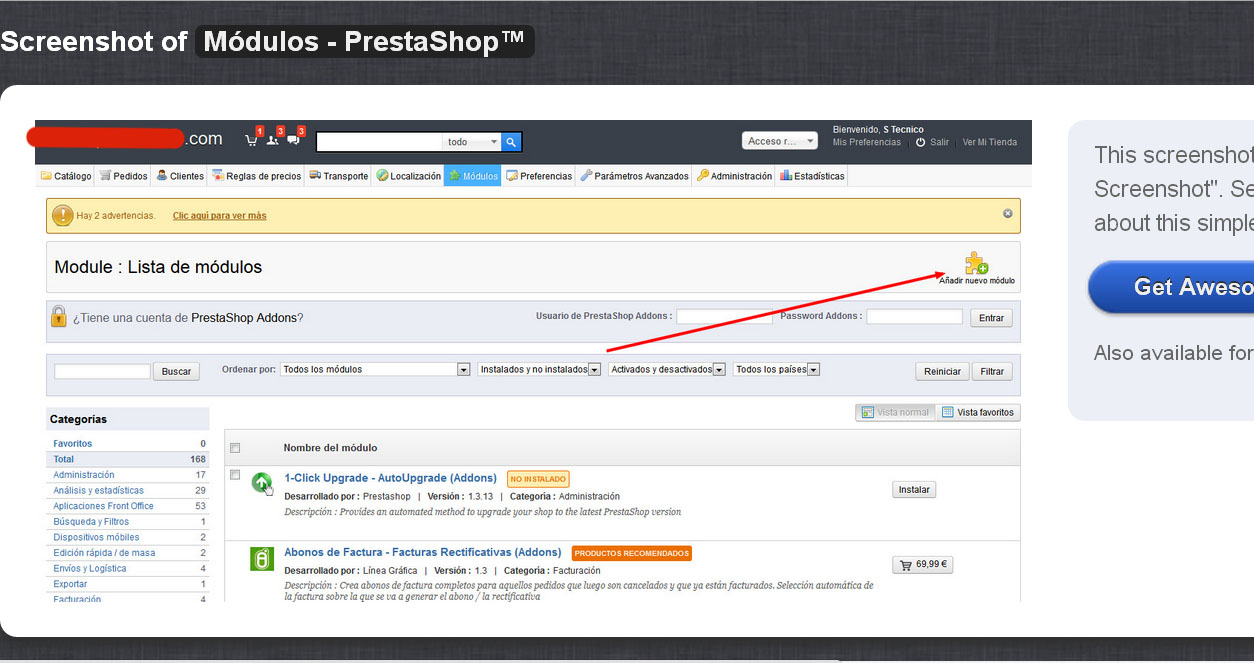Tick the 1-Click Upgrade module checkbox
Screen dimensions: 1254x663
click(235, 475)
